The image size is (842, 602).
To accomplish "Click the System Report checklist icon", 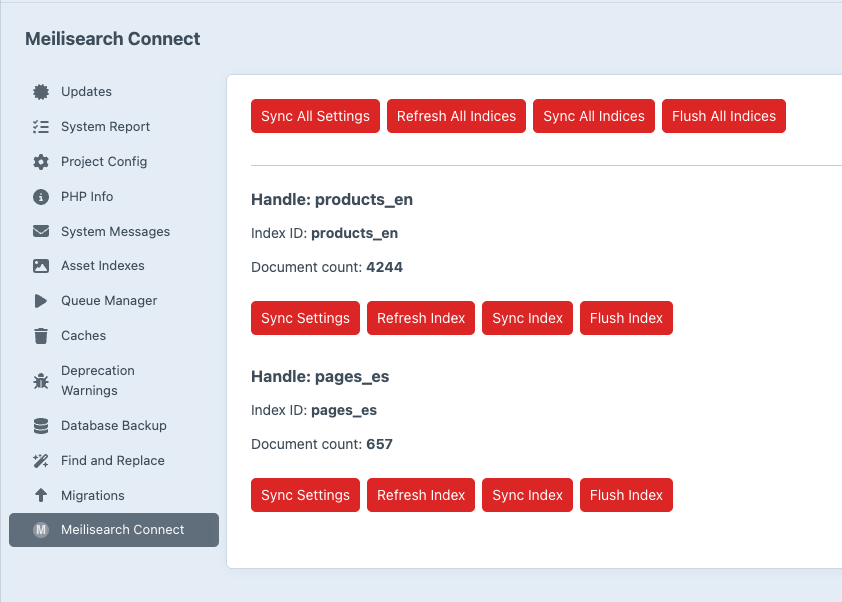I will tap(41, 127).
